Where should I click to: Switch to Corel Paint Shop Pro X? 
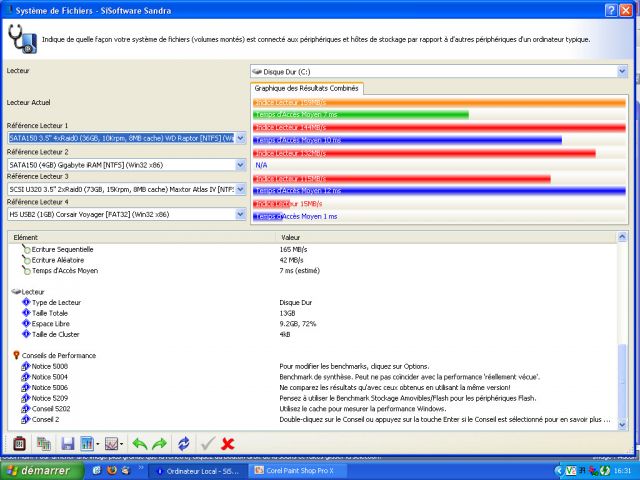pyautogui.click(x=298, y=471)
